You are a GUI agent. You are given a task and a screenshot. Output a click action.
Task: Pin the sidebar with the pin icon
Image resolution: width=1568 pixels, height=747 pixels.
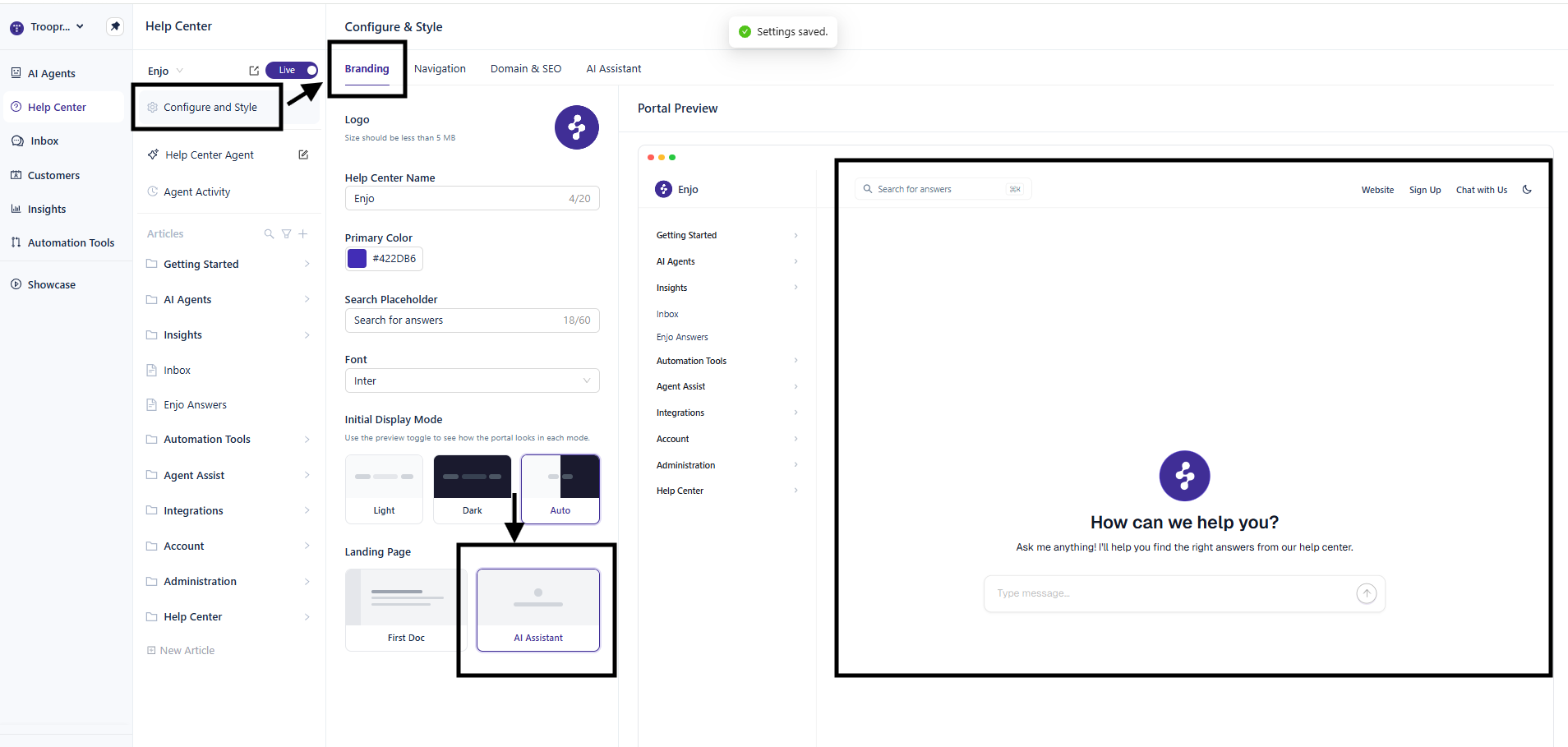tap(115, 26)
